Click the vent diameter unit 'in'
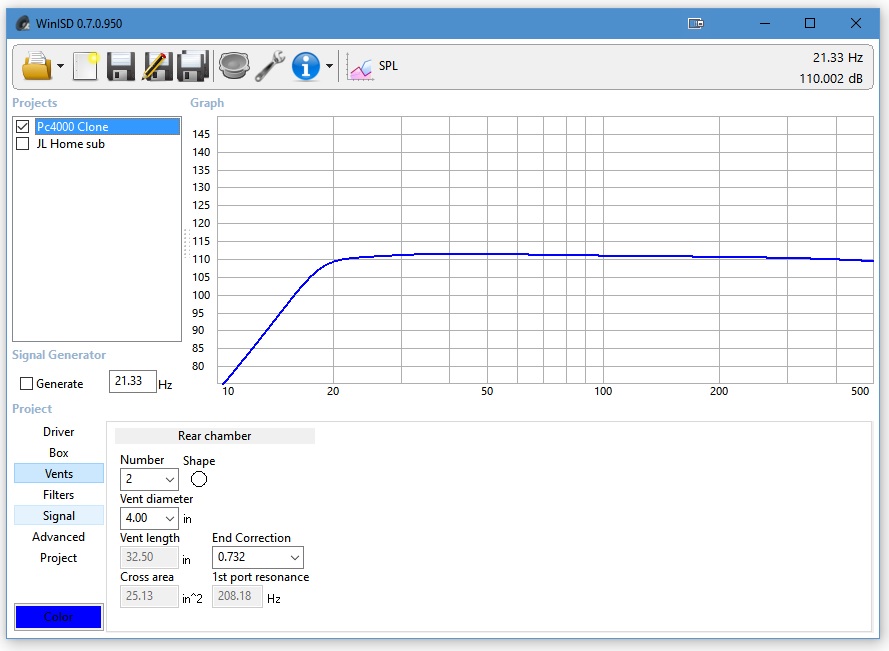The width and height of the screenshot is (889, 651). coord(187,519)
